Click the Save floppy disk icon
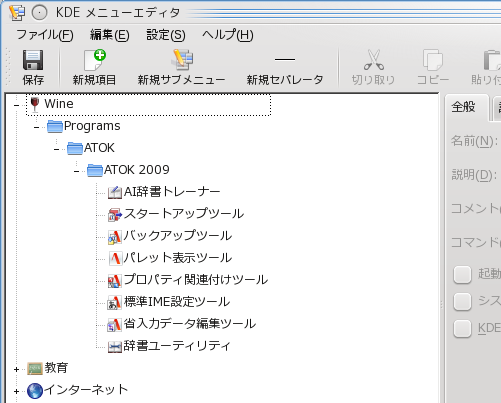Viewport: 501px width, 403px height. click(33, 60)
